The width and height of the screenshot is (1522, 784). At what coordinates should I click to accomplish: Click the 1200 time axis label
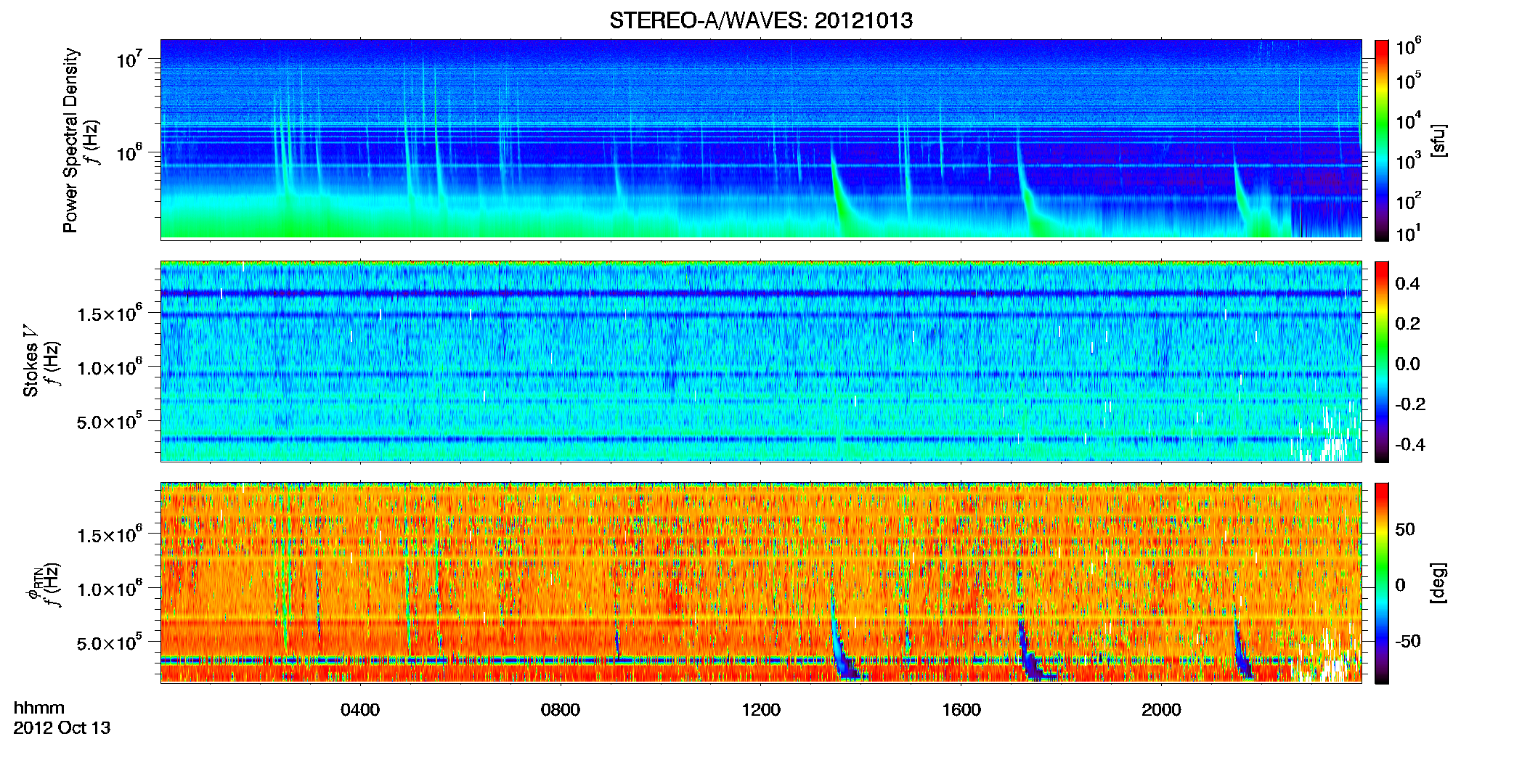[x=761, y=709]
